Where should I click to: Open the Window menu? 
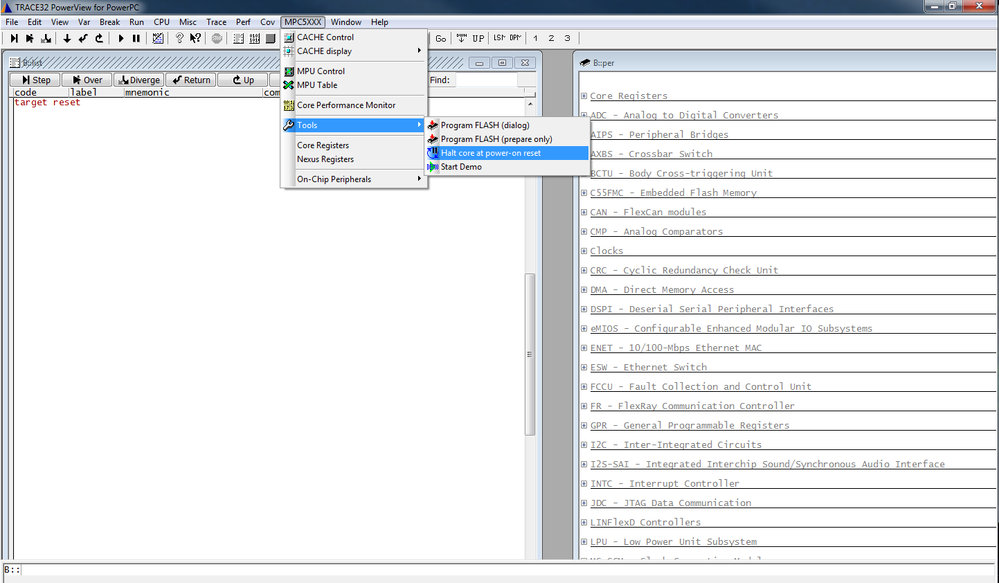(346, 22)
